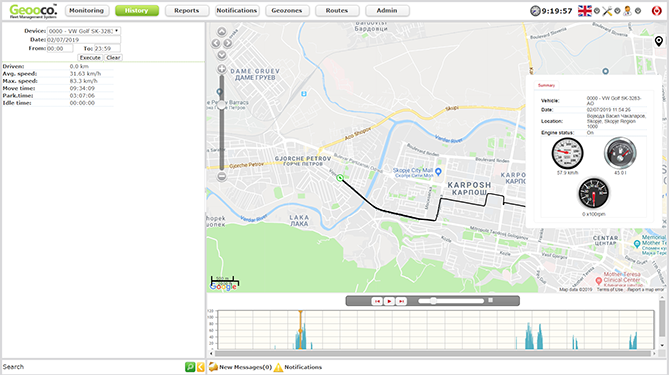Select the Summary tab in popup
Viewport: 669px width, 375px height.
546,85
